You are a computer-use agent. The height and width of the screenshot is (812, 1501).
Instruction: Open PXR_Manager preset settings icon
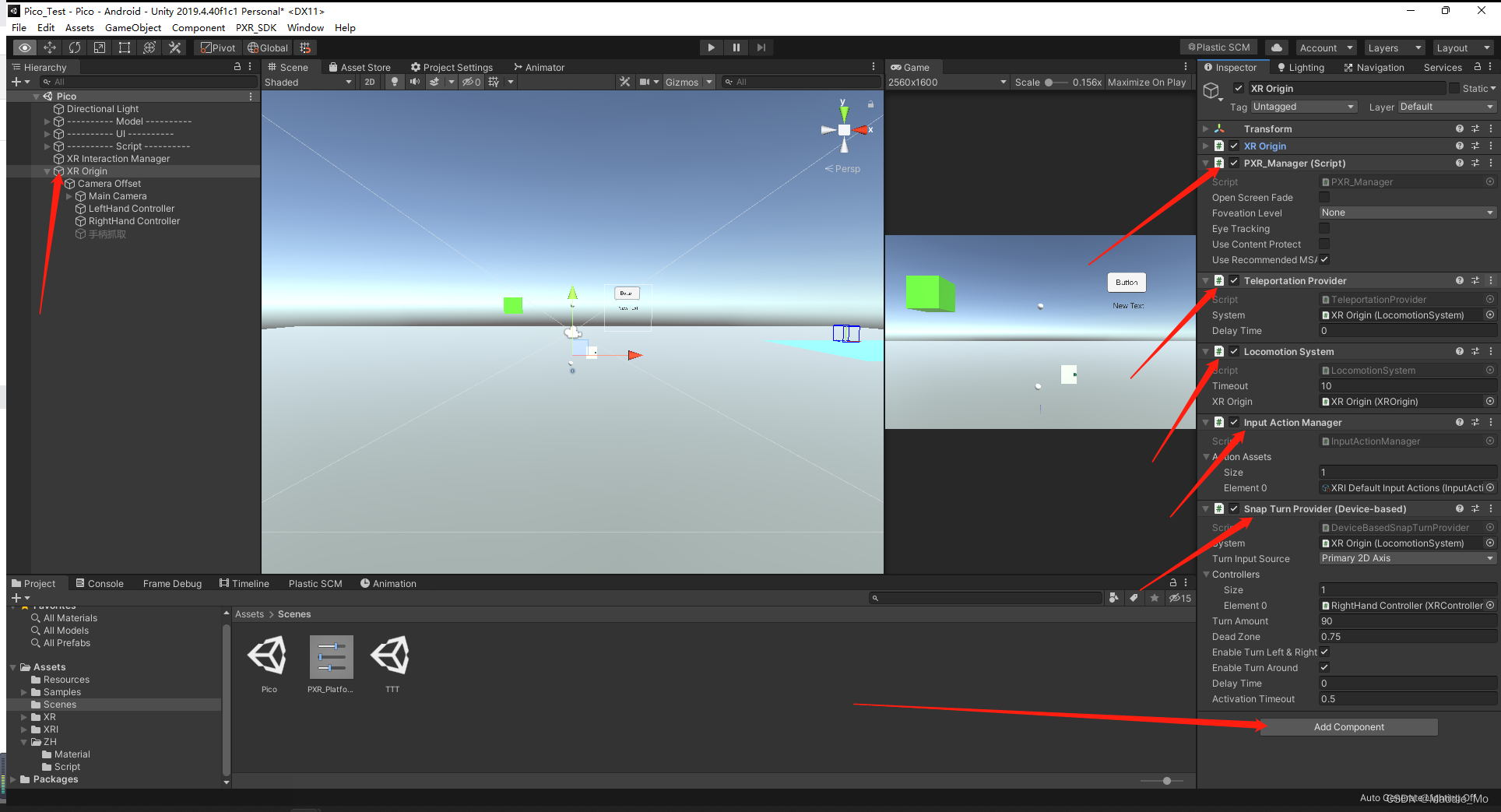click(x=1475, y=163)
